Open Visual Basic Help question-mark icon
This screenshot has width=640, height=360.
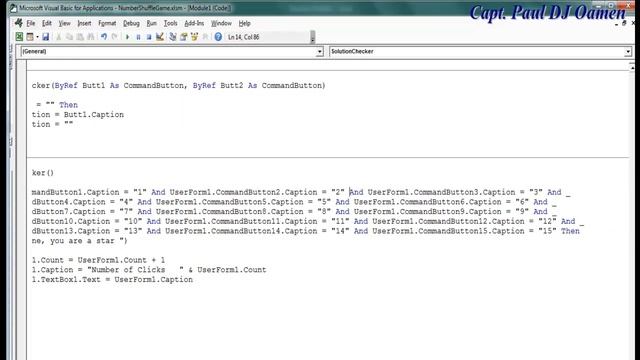[218, 37]
